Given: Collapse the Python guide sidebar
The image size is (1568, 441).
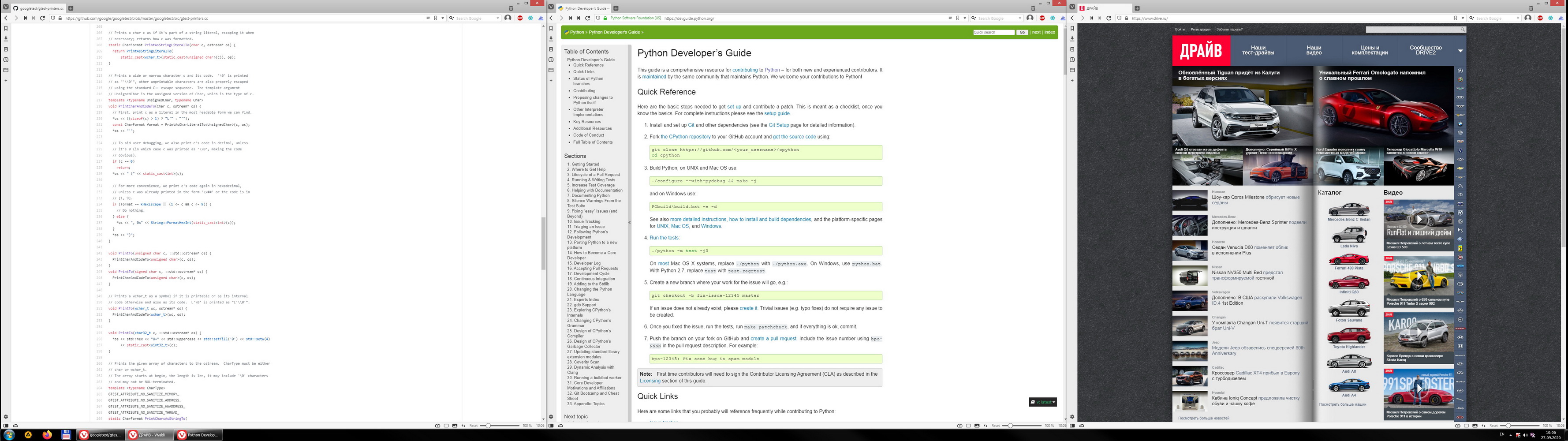Looking at the screenshot, I should click(x=629, y=222).
